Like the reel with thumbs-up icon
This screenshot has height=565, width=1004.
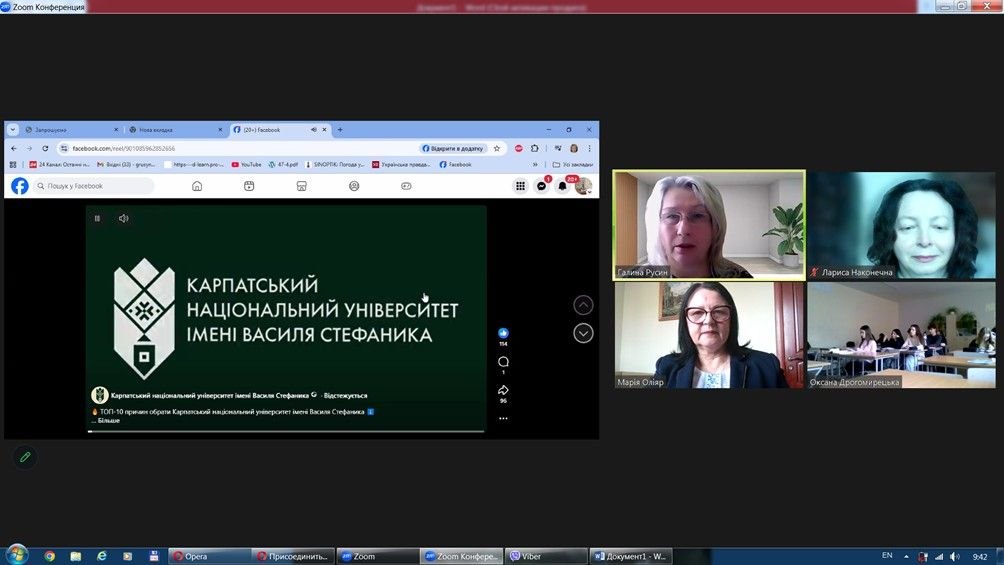click(503, 333)
